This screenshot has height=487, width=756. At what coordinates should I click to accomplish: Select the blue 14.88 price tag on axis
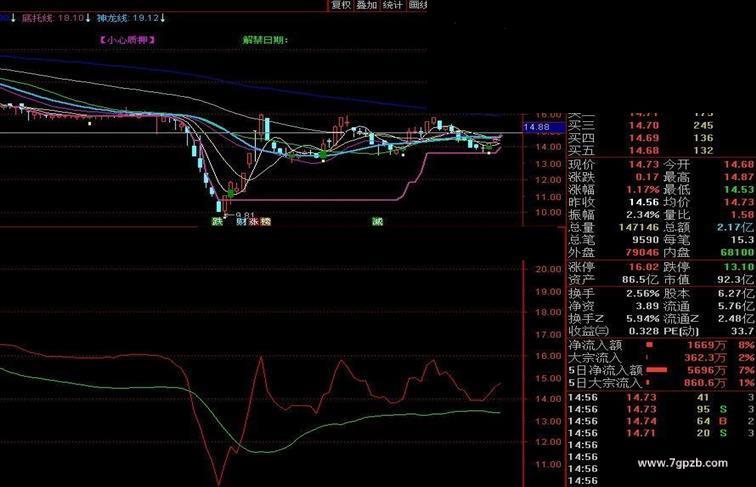tap(544, 127)
